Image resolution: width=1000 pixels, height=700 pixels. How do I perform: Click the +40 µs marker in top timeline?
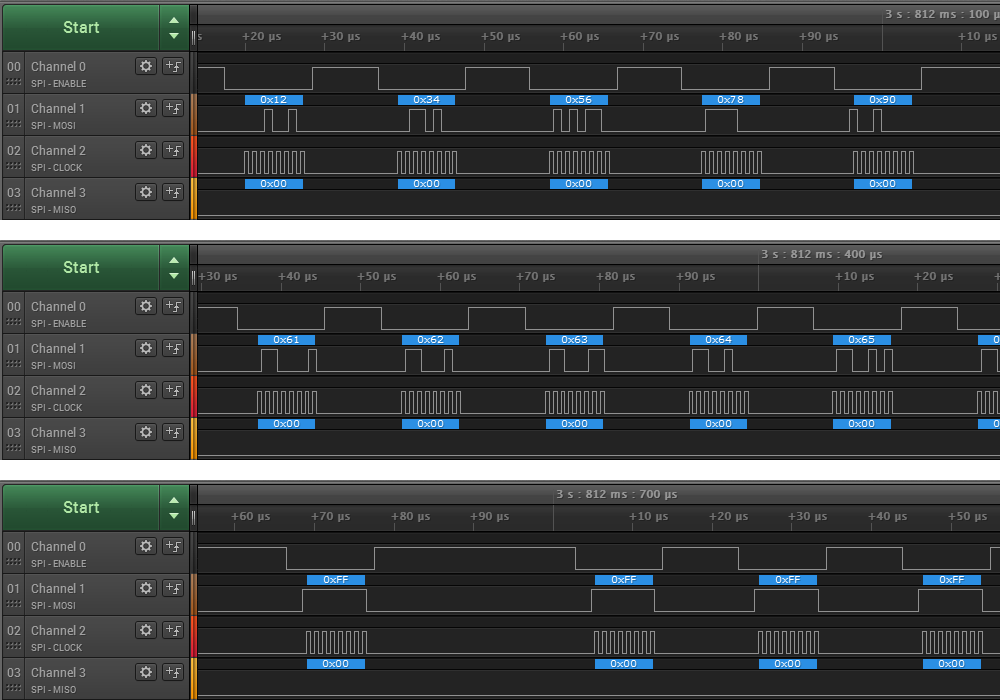pyautogui.click(x=420, y=37)
